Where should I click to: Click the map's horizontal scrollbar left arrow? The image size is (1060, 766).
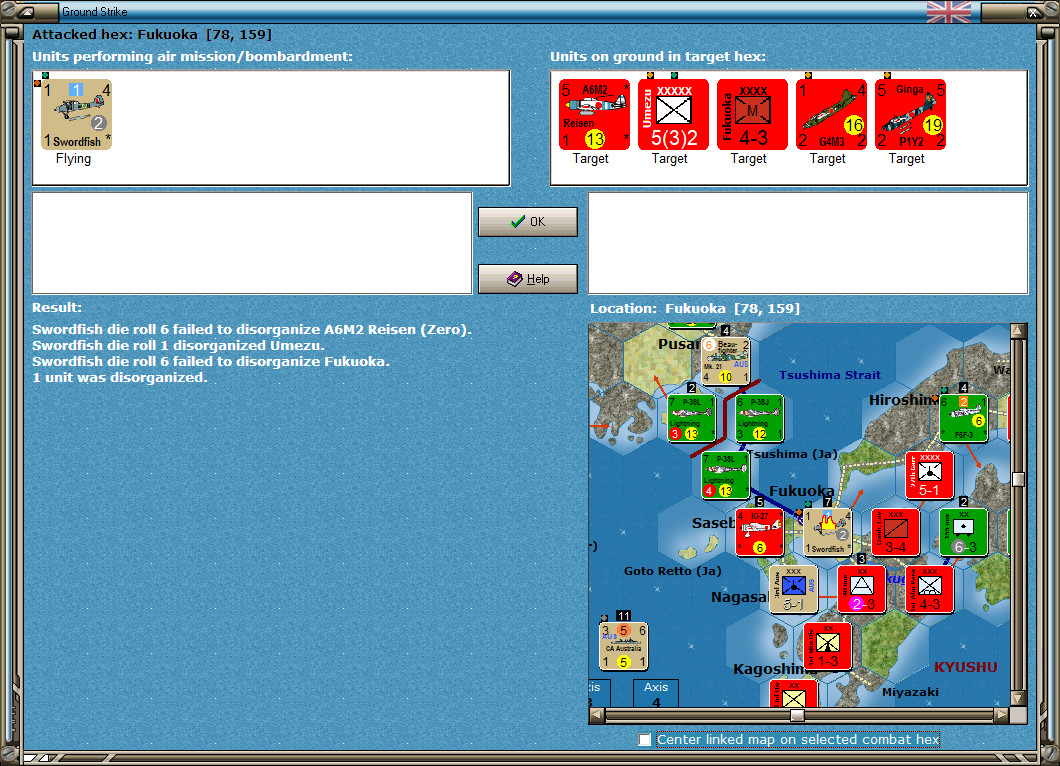click(596, 715)
